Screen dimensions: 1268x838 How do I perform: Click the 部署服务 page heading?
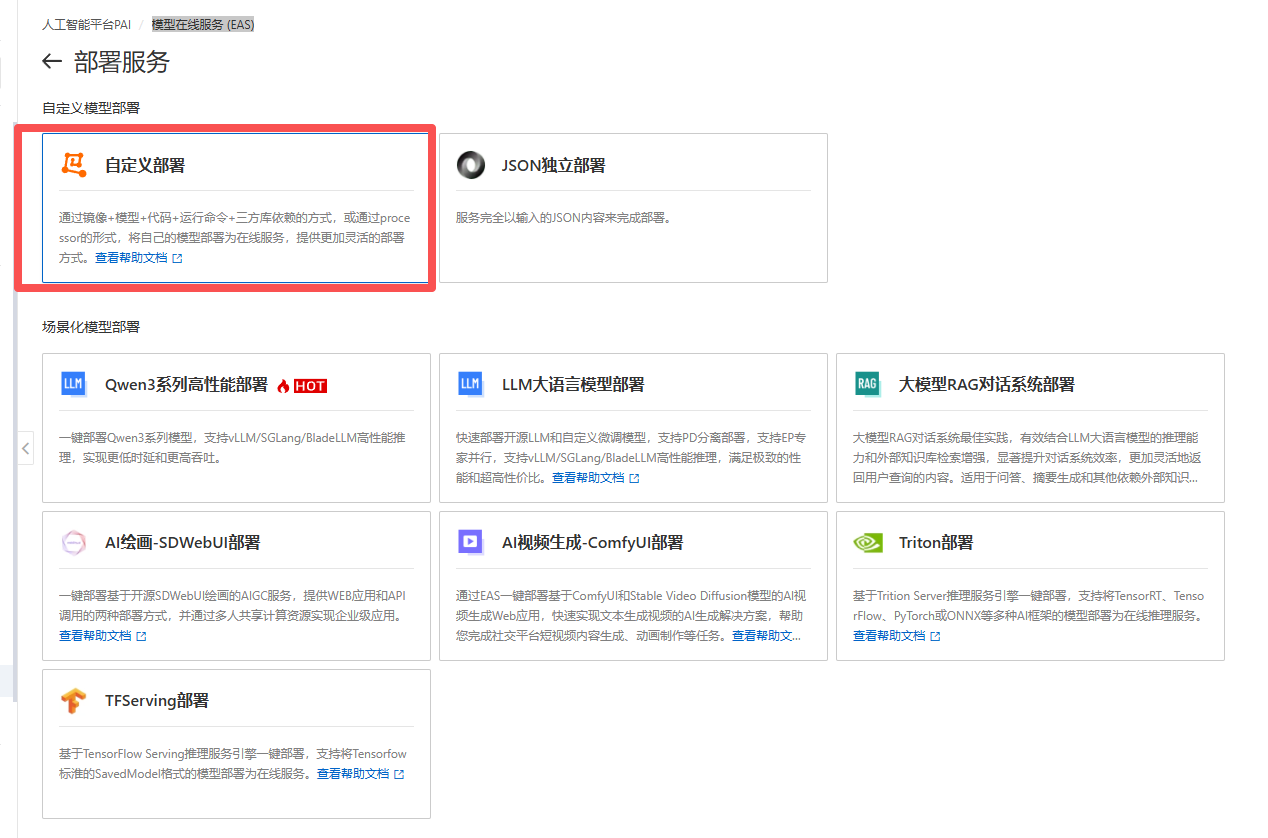point(122,62)
